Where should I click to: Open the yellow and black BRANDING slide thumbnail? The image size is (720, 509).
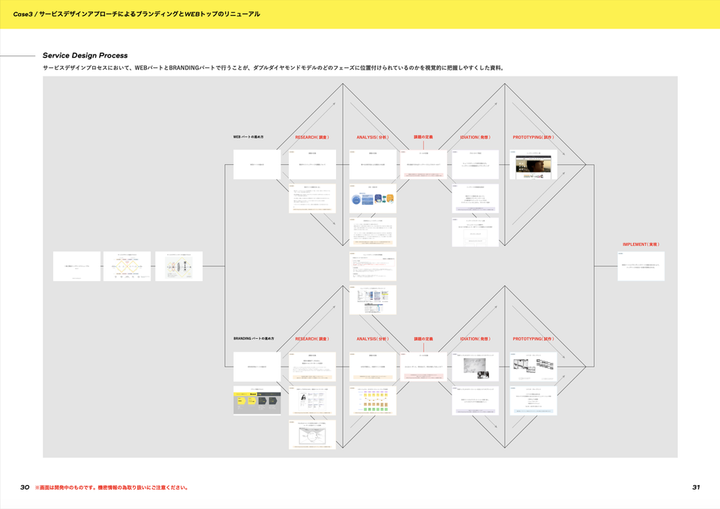pos(257,401)
